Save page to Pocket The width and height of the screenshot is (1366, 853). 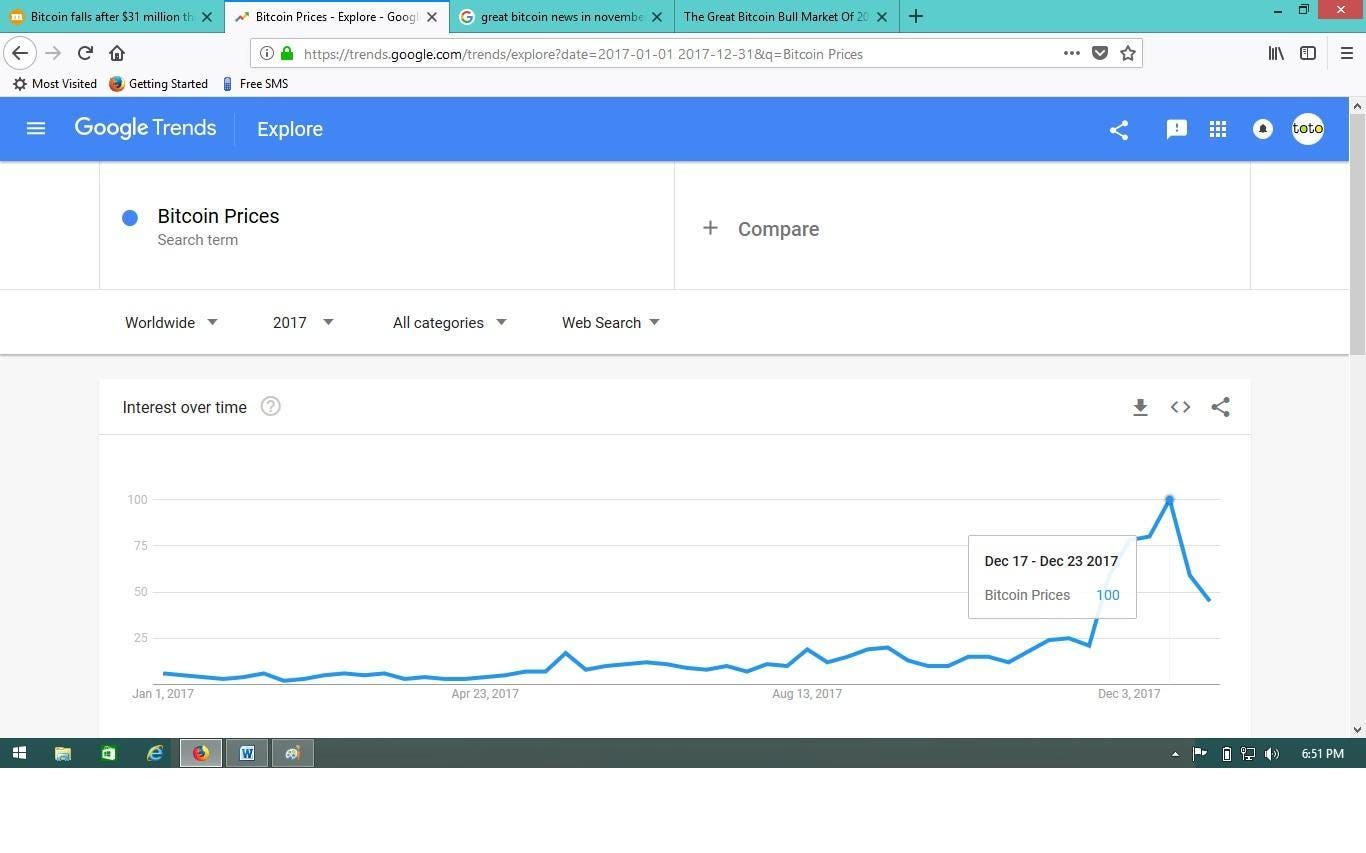[x=1100, y=53]
